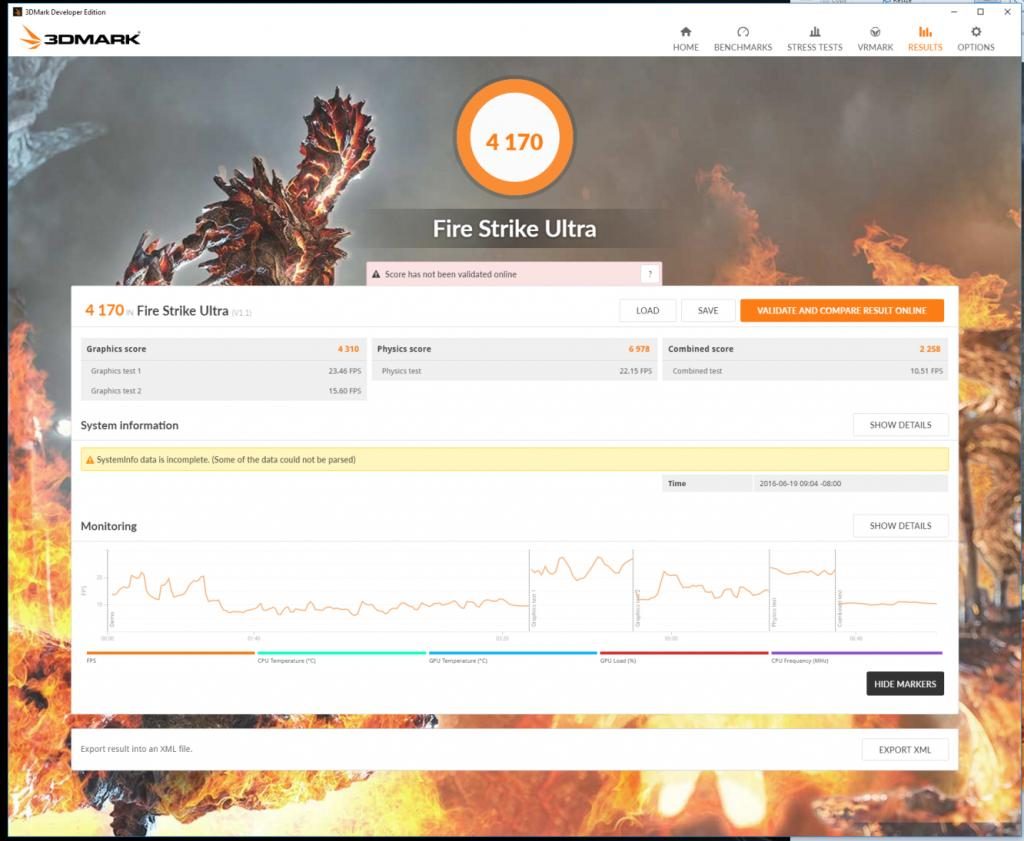Minimize the 3DMark window
This screenshot has width=1024, height=841.
point(953,12)
